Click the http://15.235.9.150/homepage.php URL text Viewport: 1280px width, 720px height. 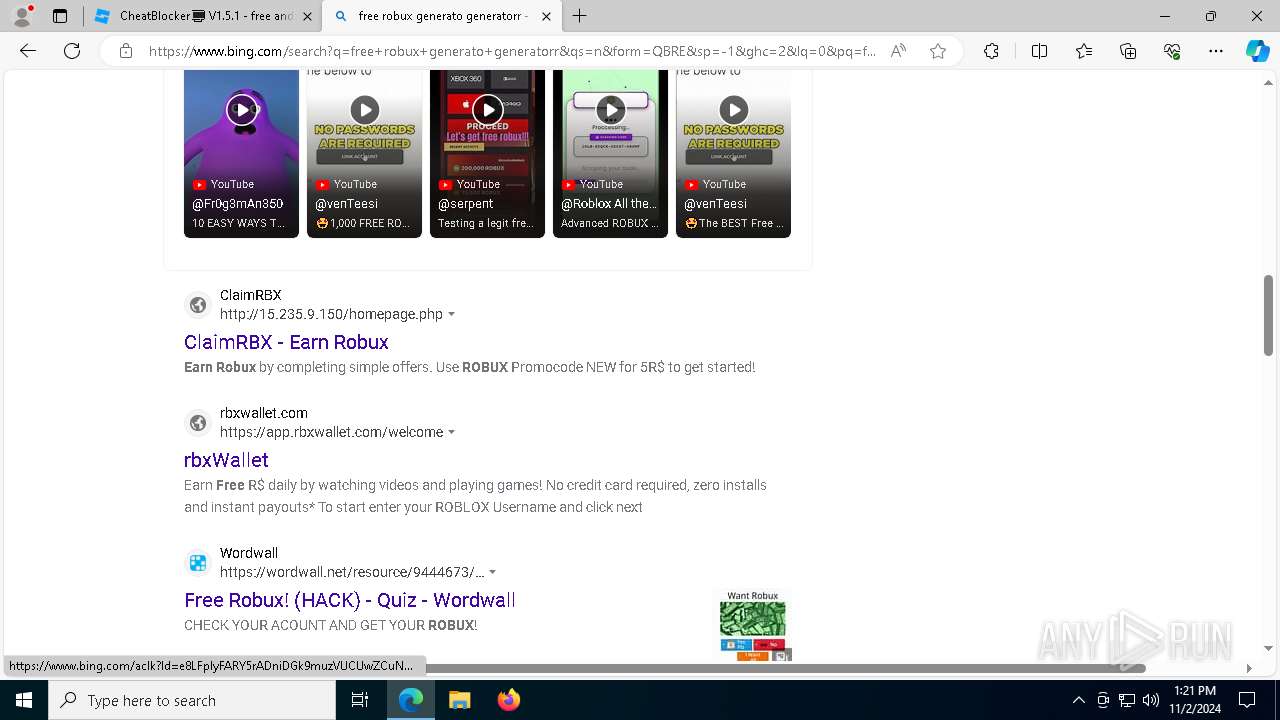click(x=331, y=314)
